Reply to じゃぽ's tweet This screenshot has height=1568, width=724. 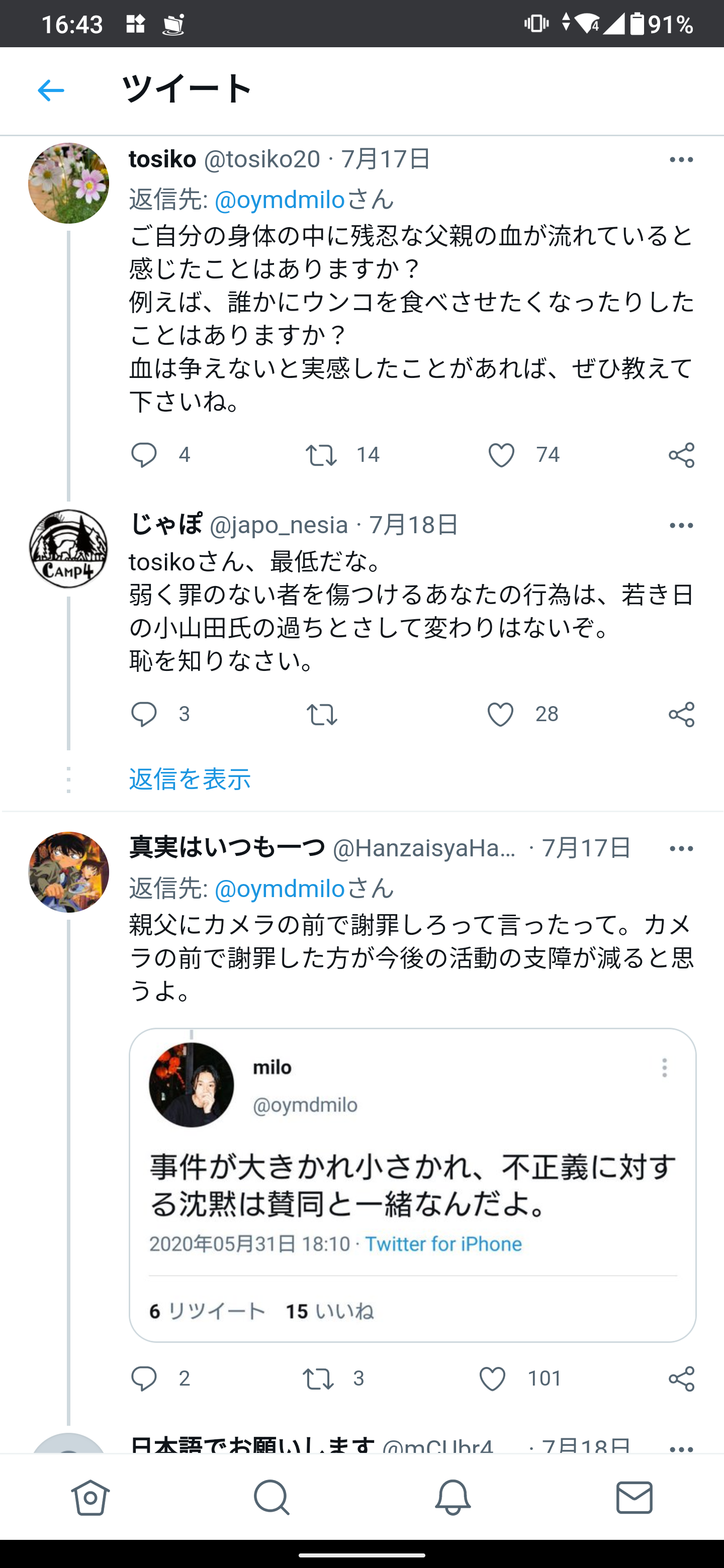pyautogui.click(x=144, y=714)
